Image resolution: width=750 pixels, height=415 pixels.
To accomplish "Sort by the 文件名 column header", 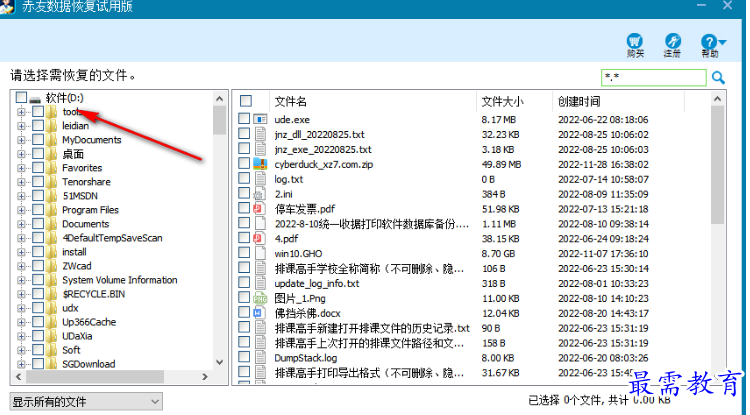I will [290, 101].
